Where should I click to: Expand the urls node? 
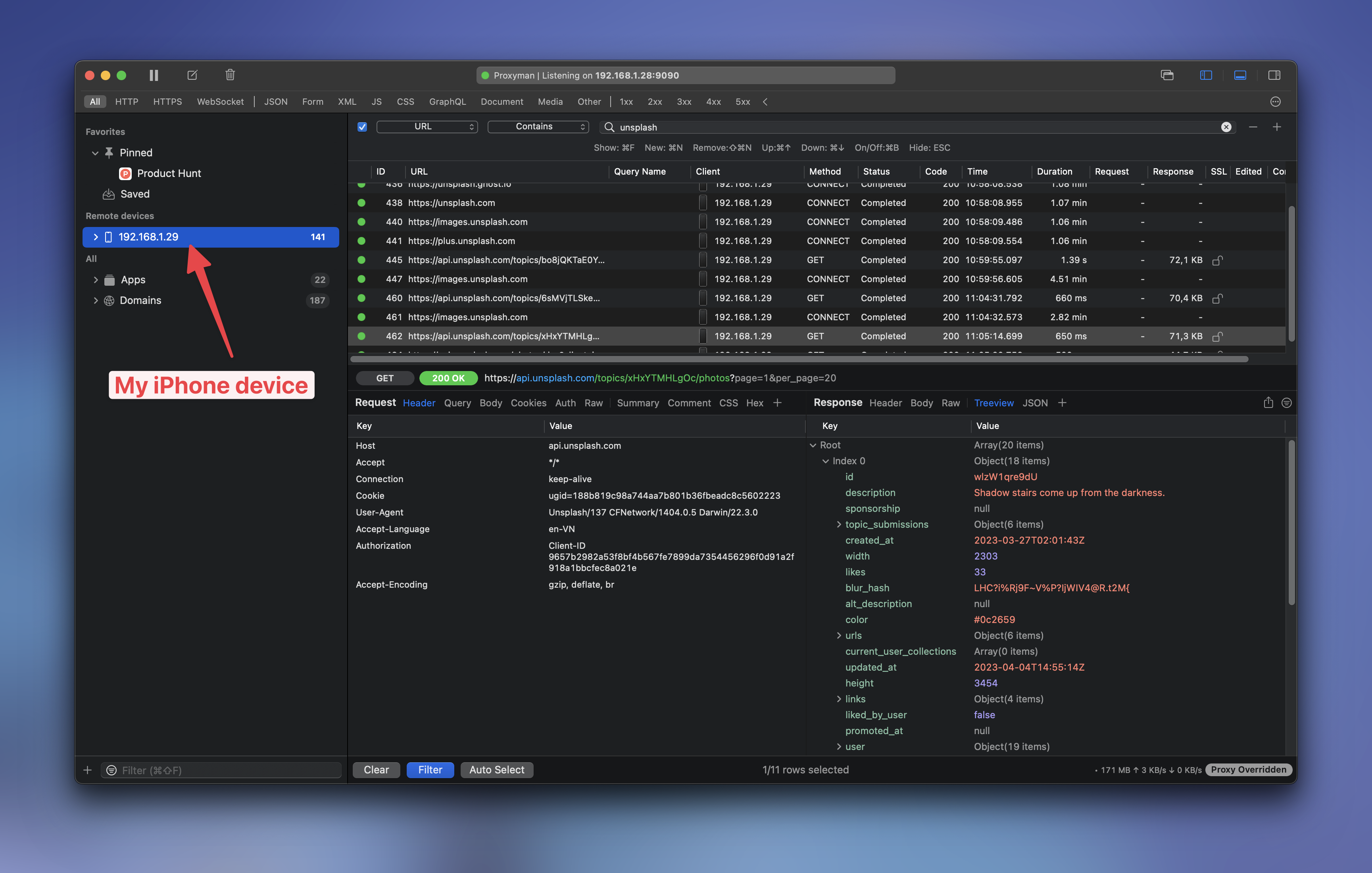[839, 635]
